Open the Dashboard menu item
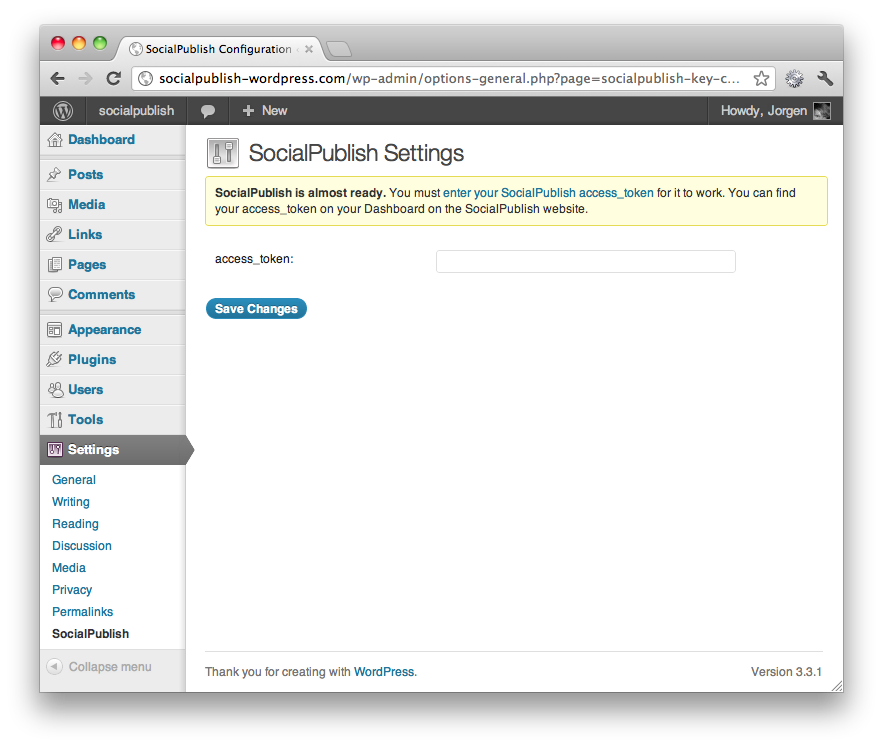Viewport: 883px width, 747px height. click(101, 140)
